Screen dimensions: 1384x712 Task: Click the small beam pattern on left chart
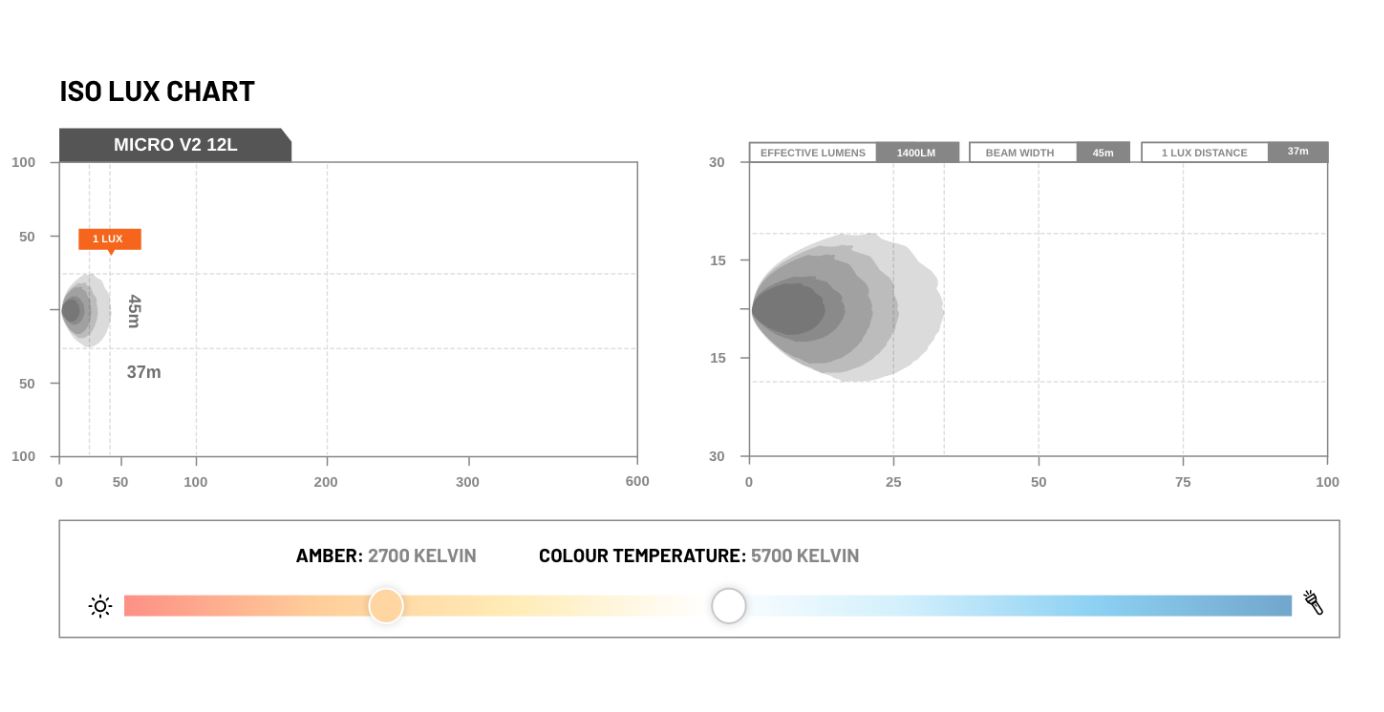coord(82,310)
